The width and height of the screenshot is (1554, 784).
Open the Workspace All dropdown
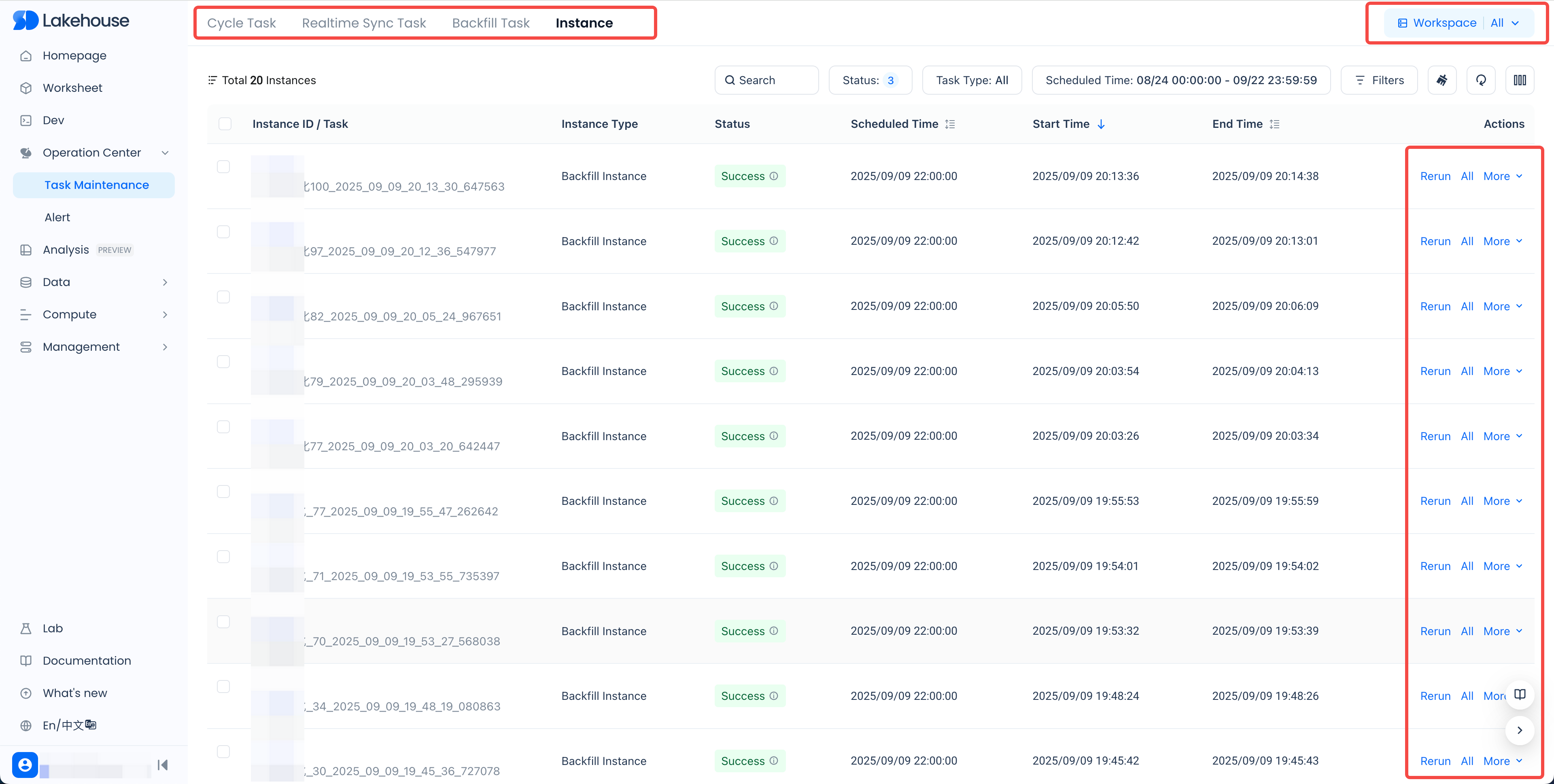(1458, 23)
